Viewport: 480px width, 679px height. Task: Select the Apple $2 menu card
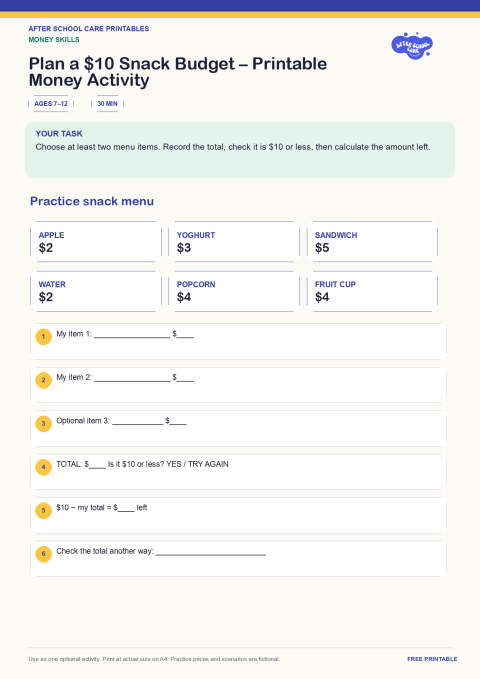pos(96,242)
